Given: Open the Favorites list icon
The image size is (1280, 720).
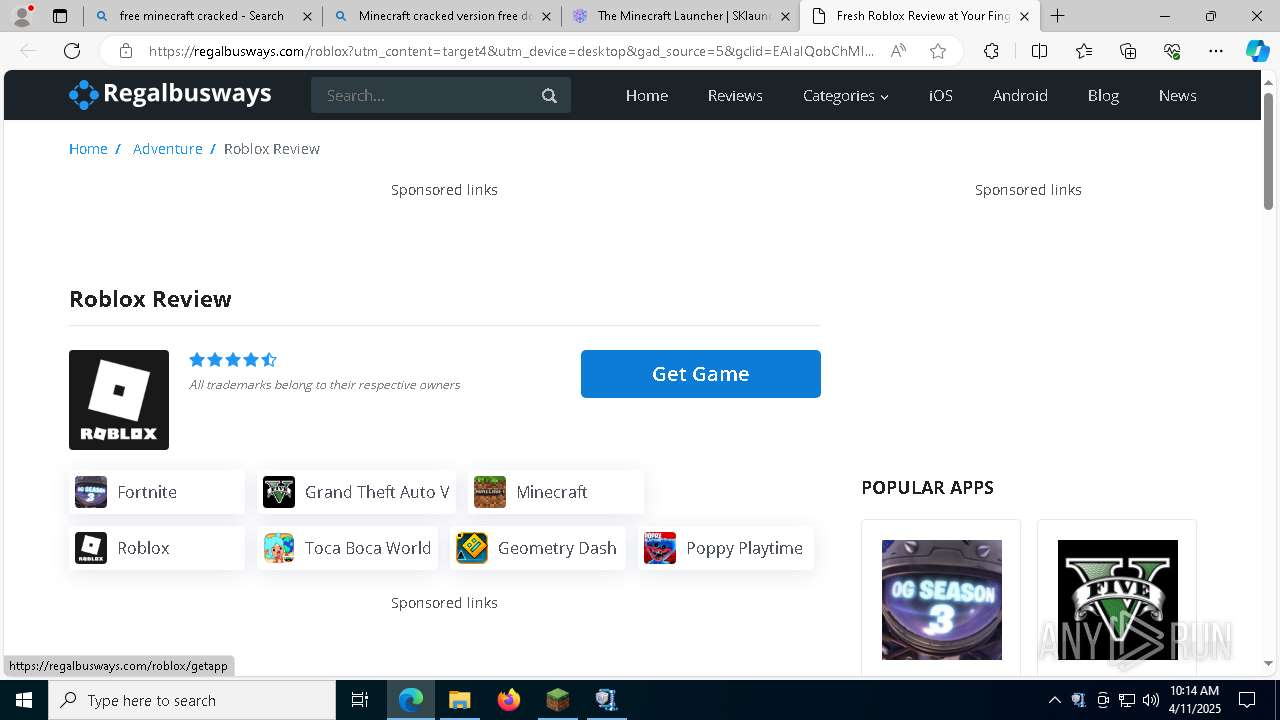Looking at the screenshot, I should tap(1084, 51).
